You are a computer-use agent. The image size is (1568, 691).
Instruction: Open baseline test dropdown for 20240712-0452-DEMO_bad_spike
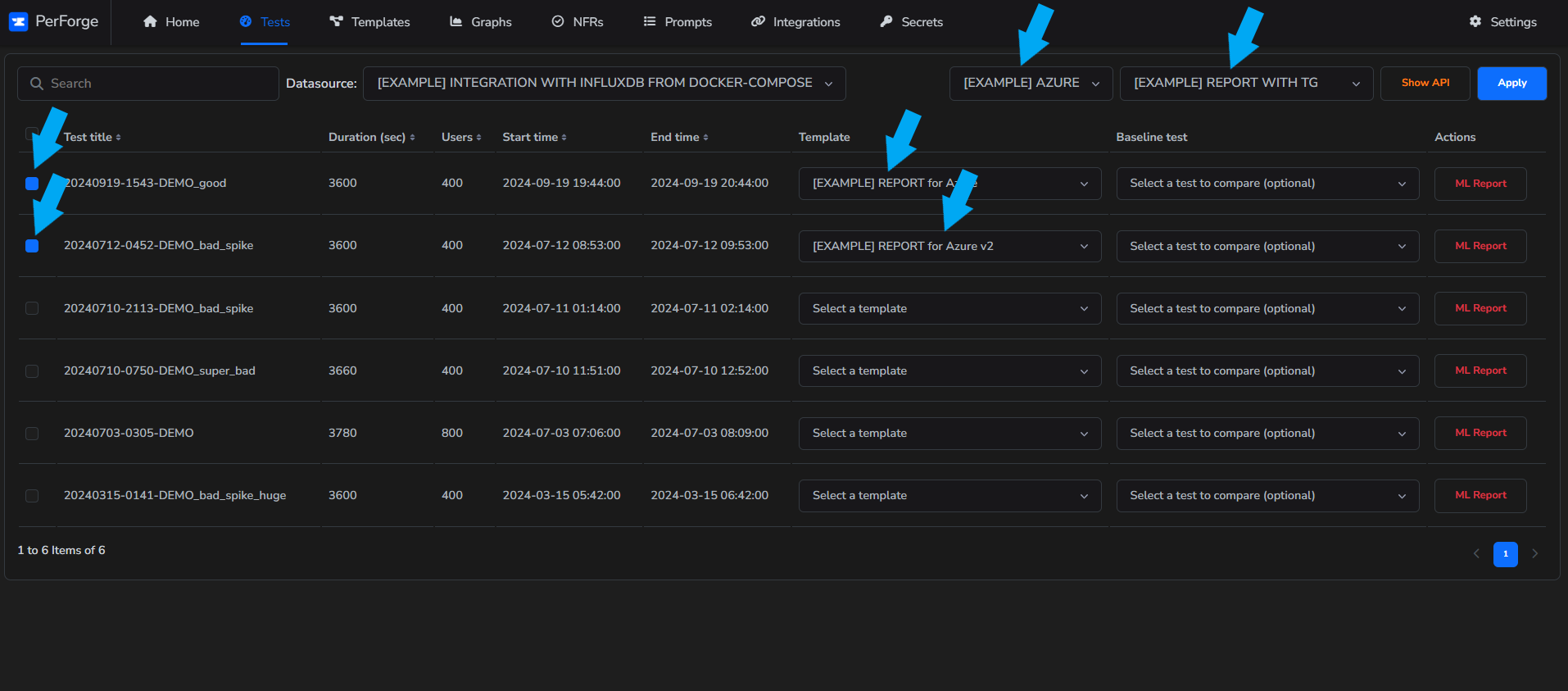pos(1267,246)
